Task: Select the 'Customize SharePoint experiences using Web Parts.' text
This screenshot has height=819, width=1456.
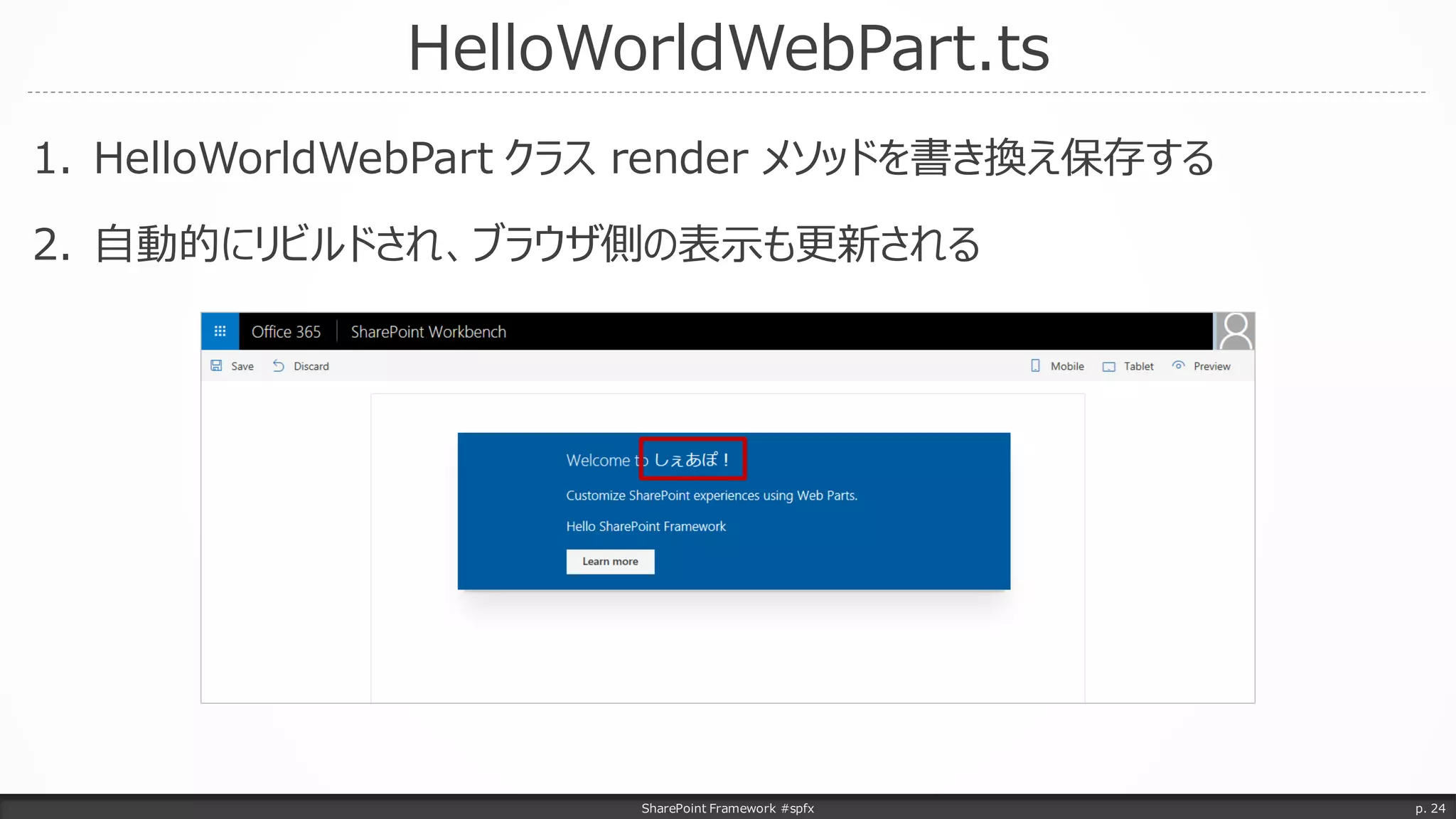Action: [712, 496]
